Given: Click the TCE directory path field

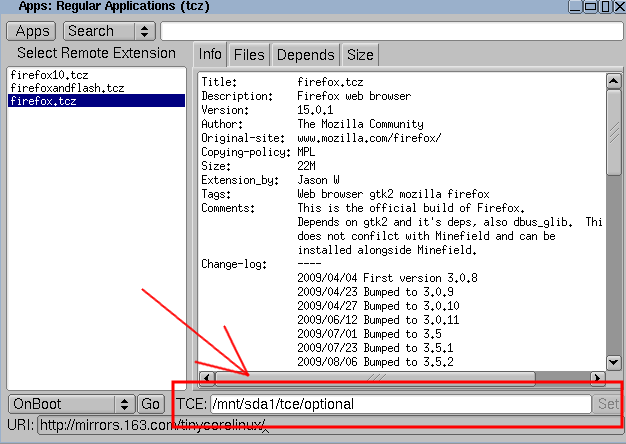Looking at the screenshot, I should [x=400, y=404].
